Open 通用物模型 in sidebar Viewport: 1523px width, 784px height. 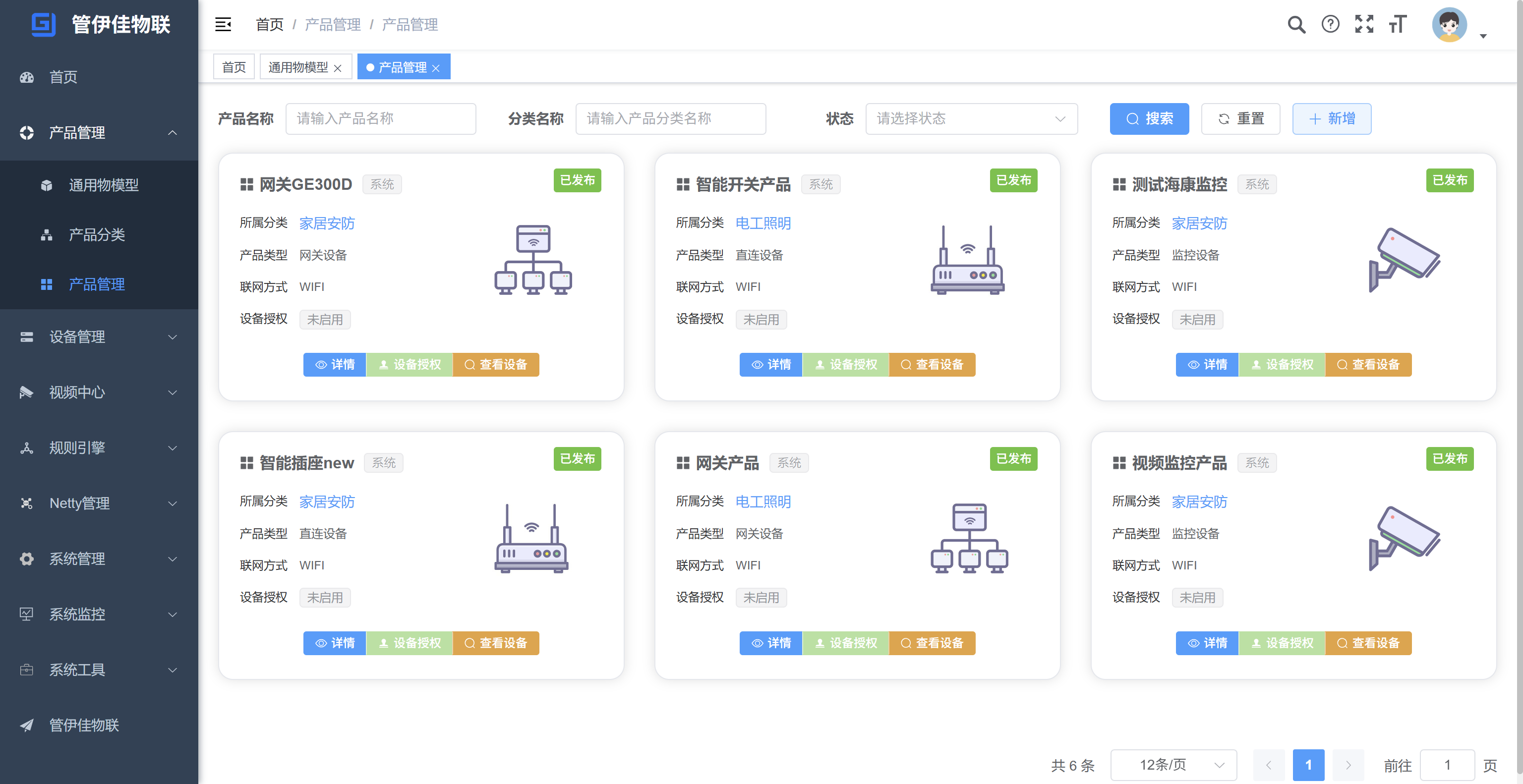coord(99,185)
